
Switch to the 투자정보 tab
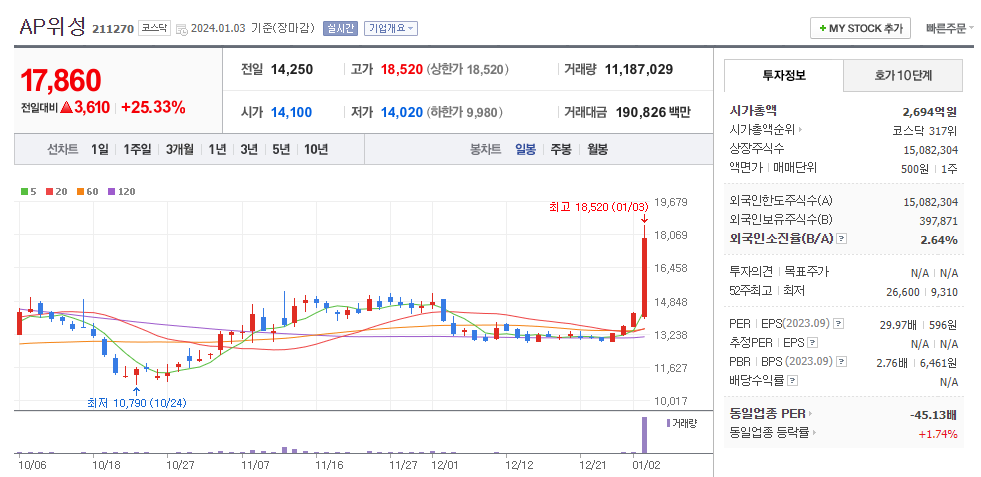783,76
